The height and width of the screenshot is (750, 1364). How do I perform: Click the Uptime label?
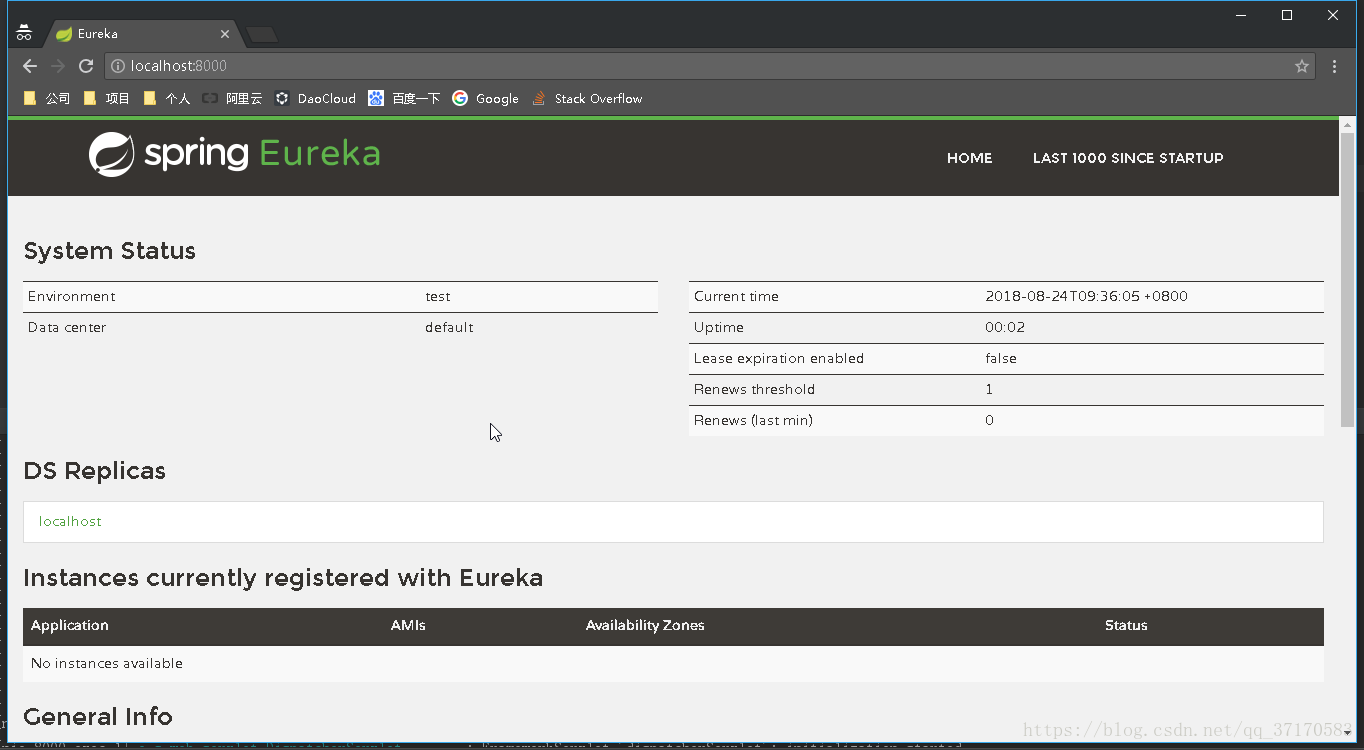coord(719,327)
